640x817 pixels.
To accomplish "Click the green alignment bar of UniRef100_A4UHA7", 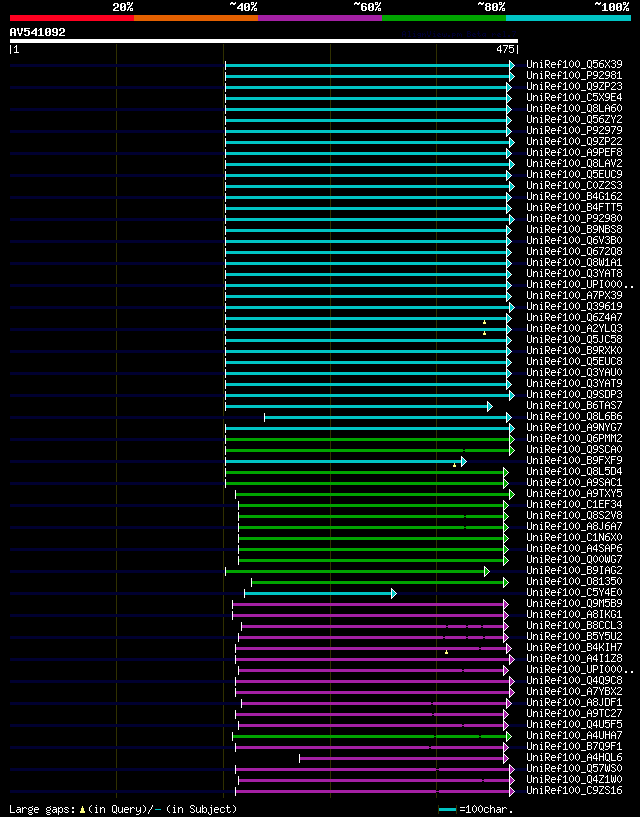I will (372, 736).
